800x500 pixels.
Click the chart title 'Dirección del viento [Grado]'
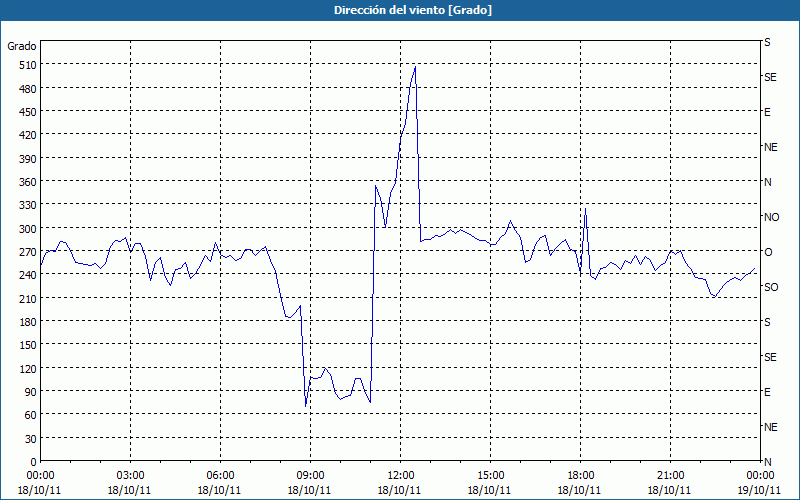click(x=413, y=10)
